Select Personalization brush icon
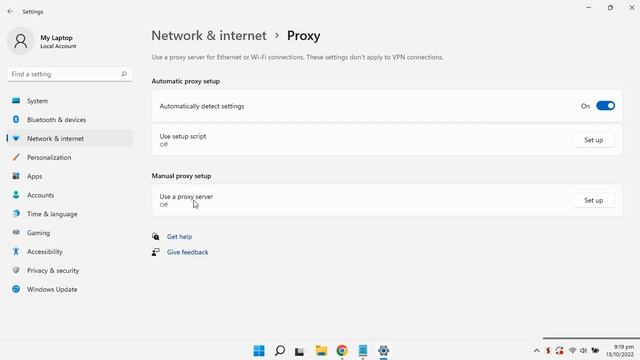The width and height of the screenshot is (640, 360). (16, 157)
